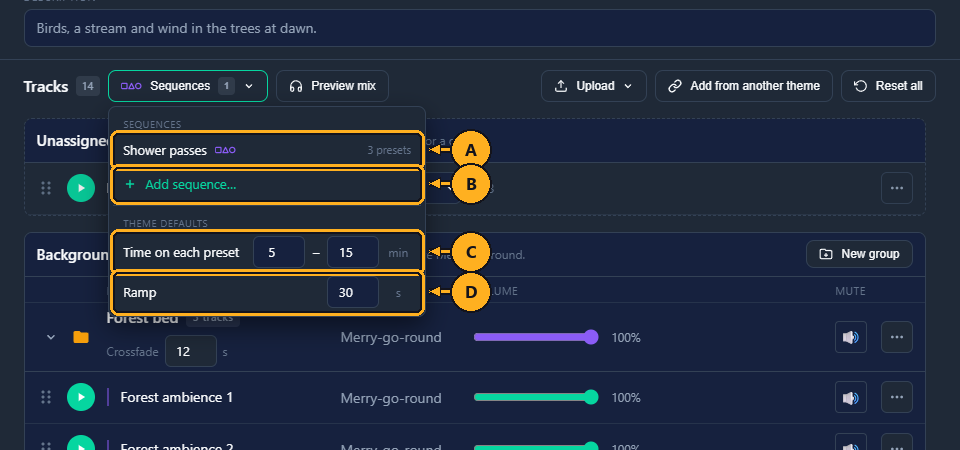This screenshot has width=960, height=450.
Task: Click the Preview mix button
Action: (332, 86)
